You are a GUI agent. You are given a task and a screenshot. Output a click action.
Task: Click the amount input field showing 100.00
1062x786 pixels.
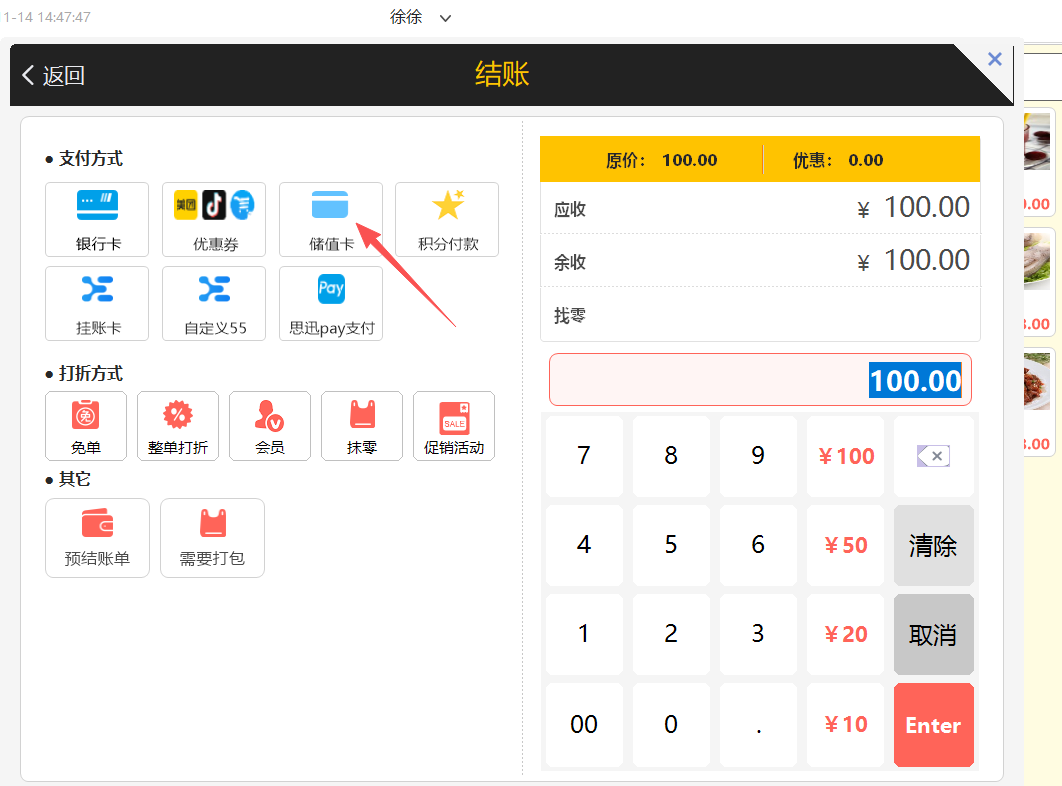(x=760, y=380)
